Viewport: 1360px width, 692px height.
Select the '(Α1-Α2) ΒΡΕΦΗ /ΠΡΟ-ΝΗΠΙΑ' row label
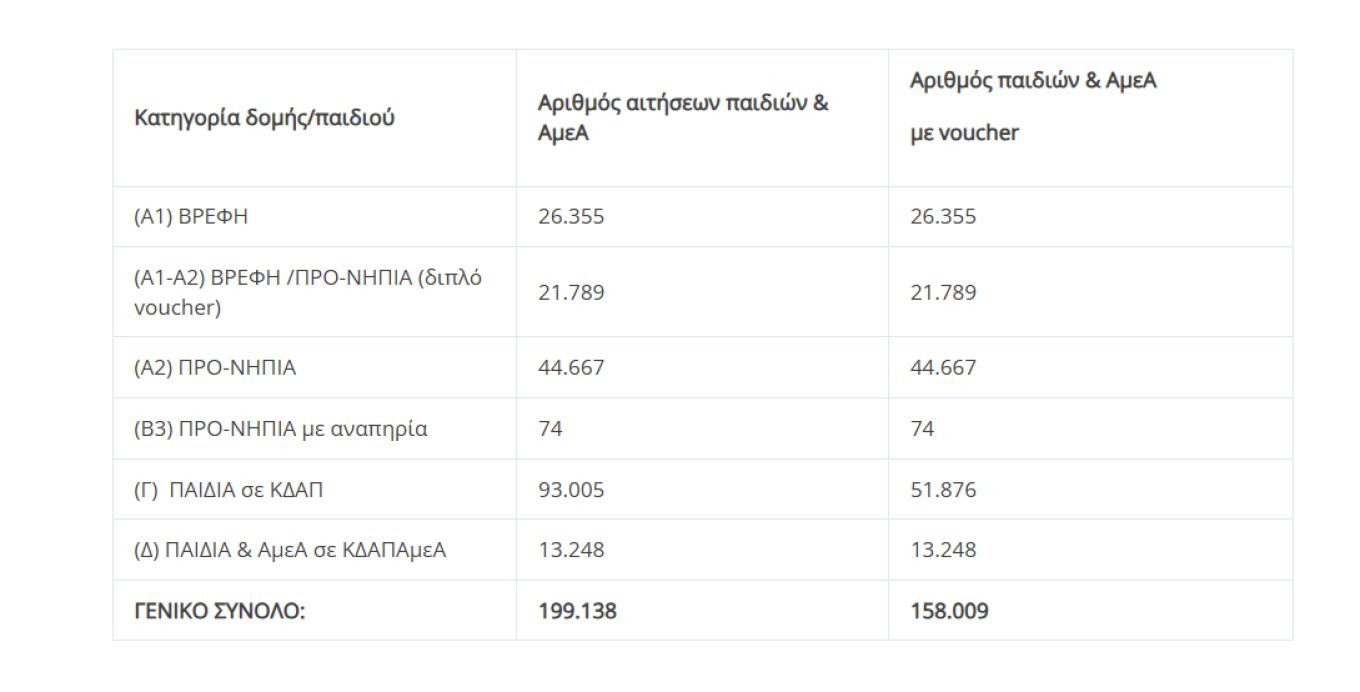tap(308, 292)
